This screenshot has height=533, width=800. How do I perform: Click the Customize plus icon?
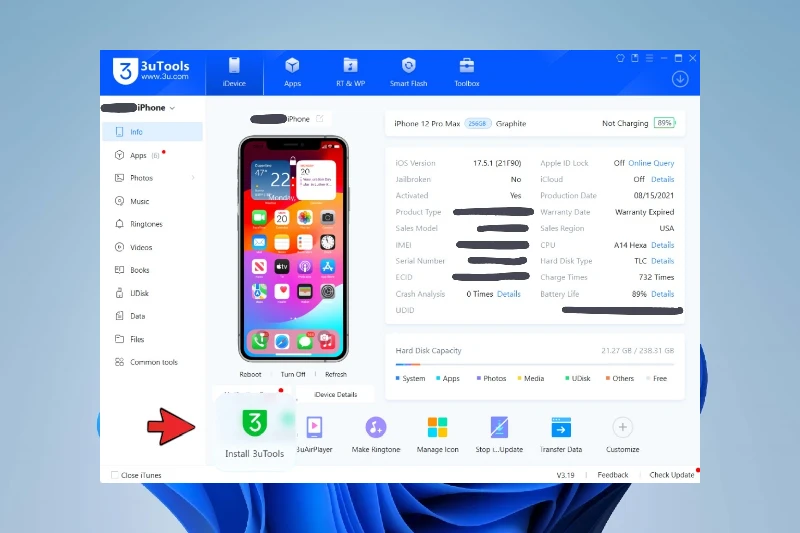point(622,427)
